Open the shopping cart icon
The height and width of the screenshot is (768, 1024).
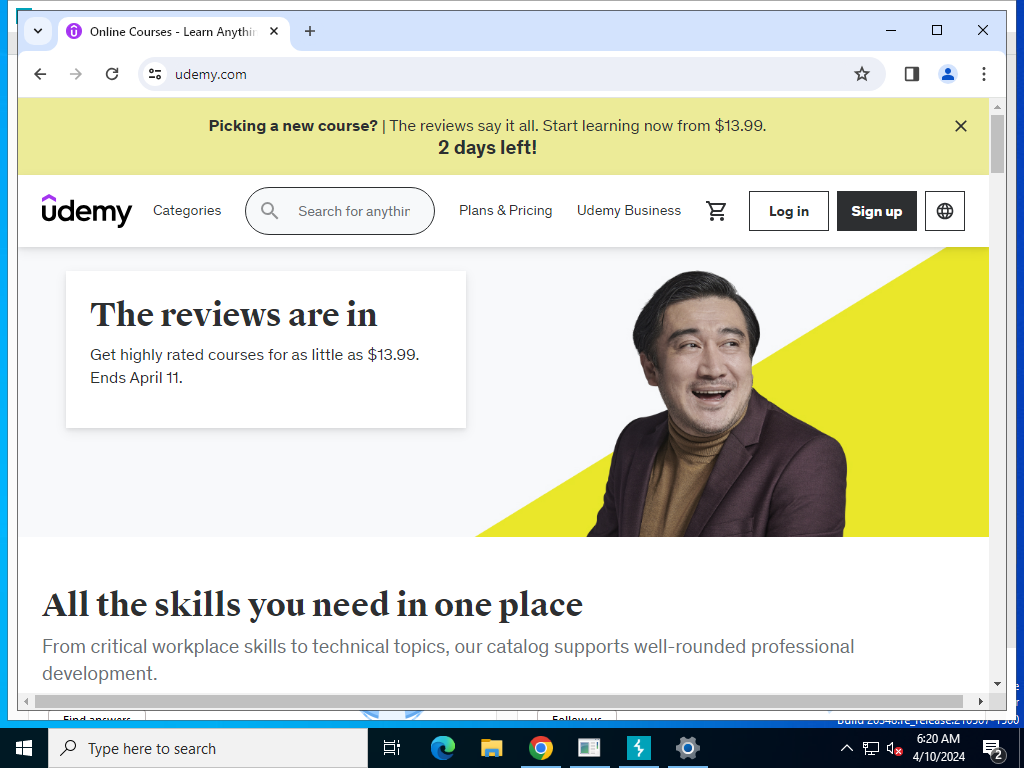point(716,211)
